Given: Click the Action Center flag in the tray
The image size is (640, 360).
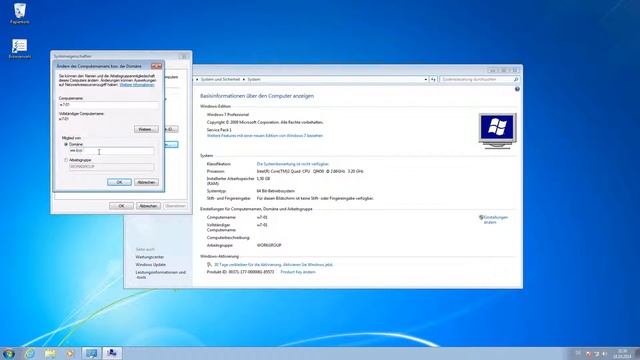Looking at the screenshot, I should 588,353.
